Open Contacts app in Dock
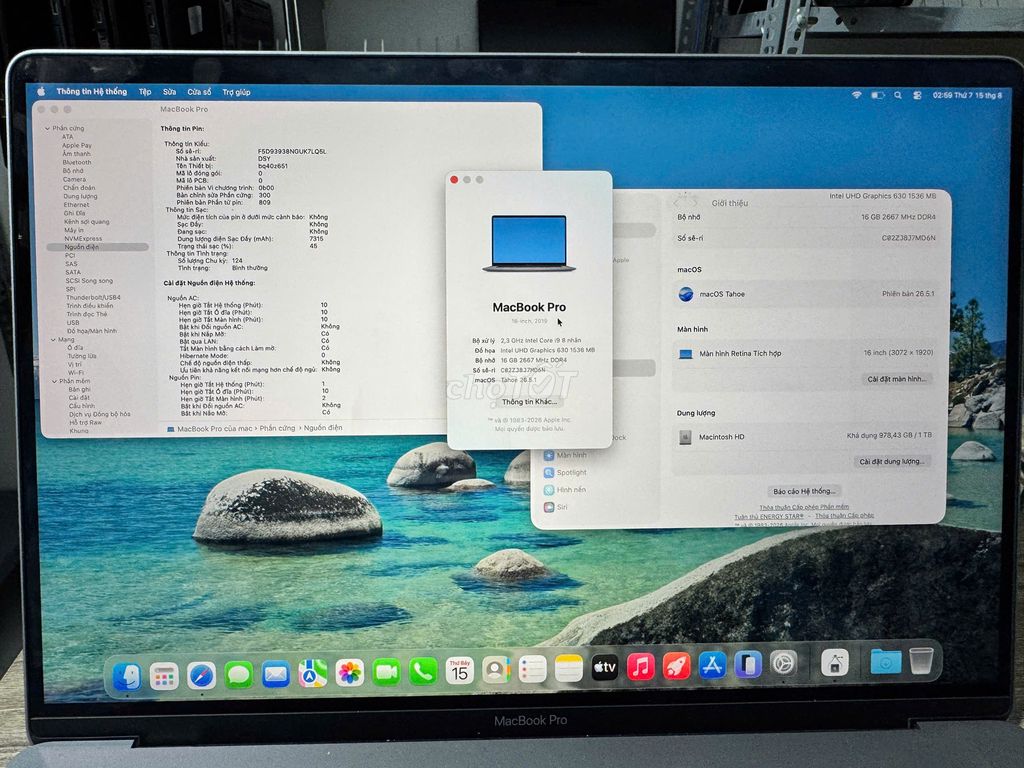The width and height of the screenshot is (1024, 768). [x=496, y=671]
